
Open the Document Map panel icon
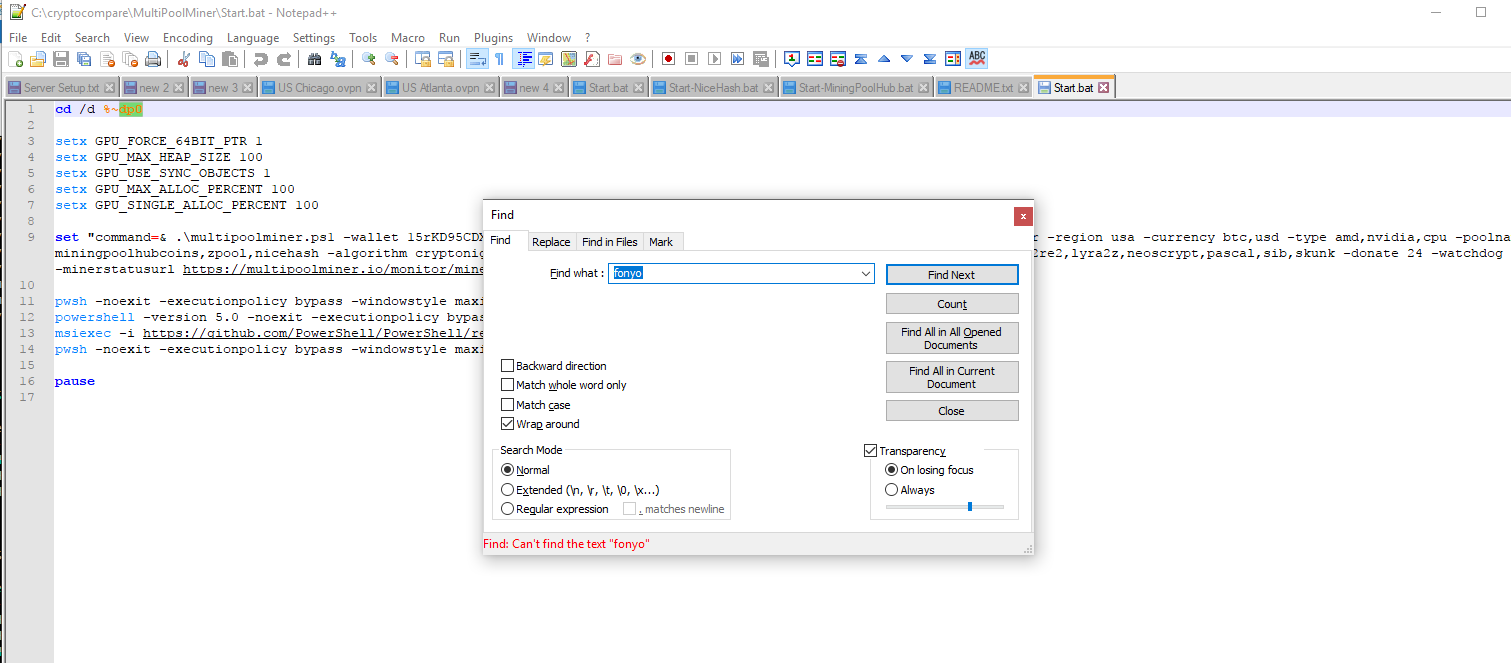coord(568,58)
